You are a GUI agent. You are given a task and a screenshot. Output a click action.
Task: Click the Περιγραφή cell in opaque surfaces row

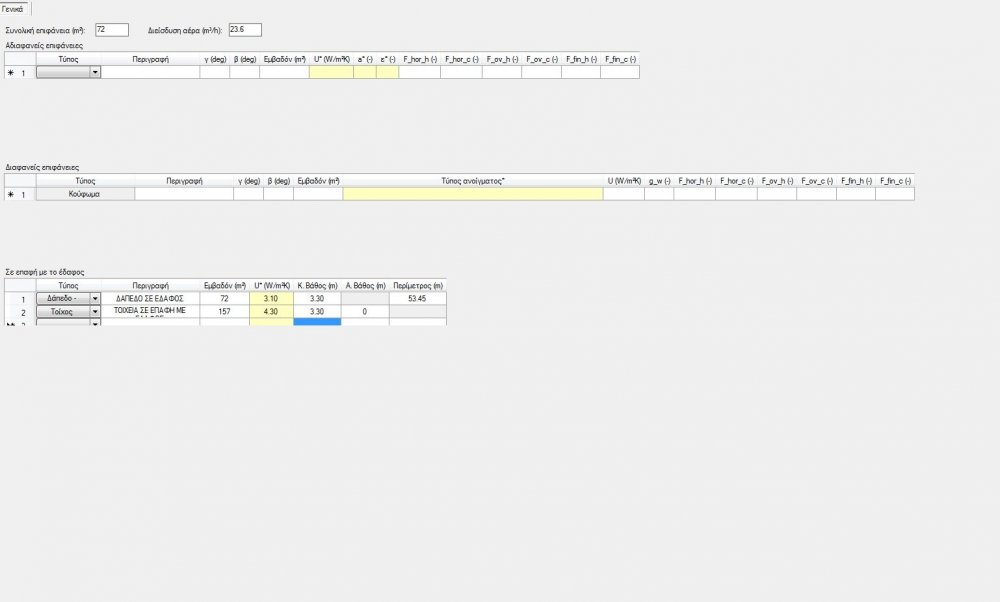point(150,72)
